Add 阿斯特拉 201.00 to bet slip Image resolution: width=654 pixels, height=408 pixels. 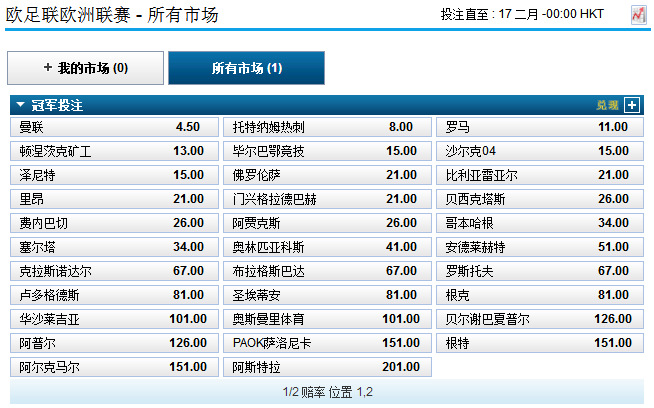click(x=327, y=367)
